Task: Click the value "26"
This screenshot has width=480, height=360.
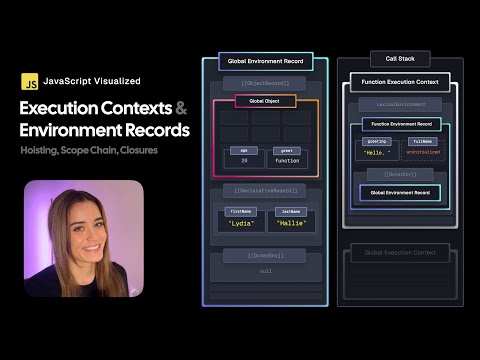Action: click(244, 161)
